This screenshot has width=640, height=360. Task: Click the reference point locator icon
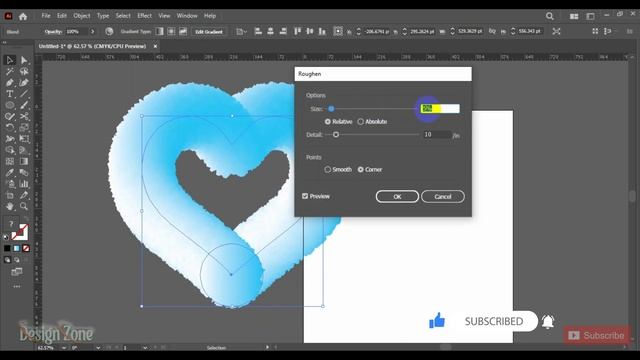pos(338,31)
